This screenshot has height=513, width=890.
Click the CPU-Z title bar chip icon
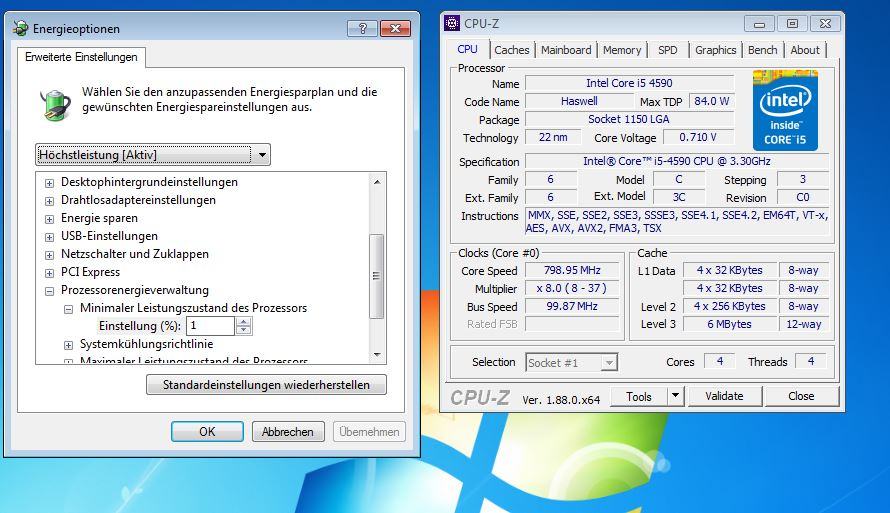452,23
